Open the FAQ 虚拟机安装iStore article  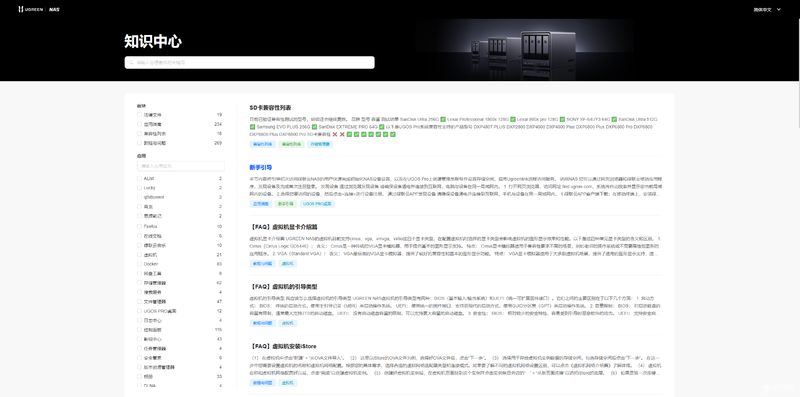283,346
